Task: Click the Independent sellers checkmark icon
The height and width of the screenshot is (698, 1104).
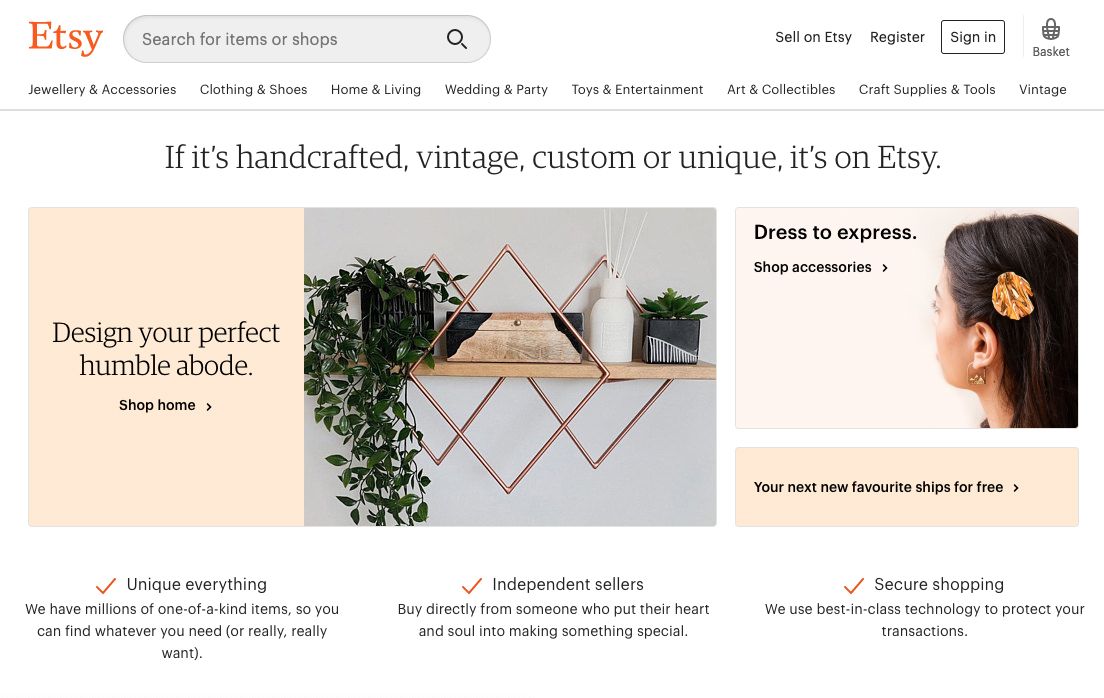Action: [472, 586]
